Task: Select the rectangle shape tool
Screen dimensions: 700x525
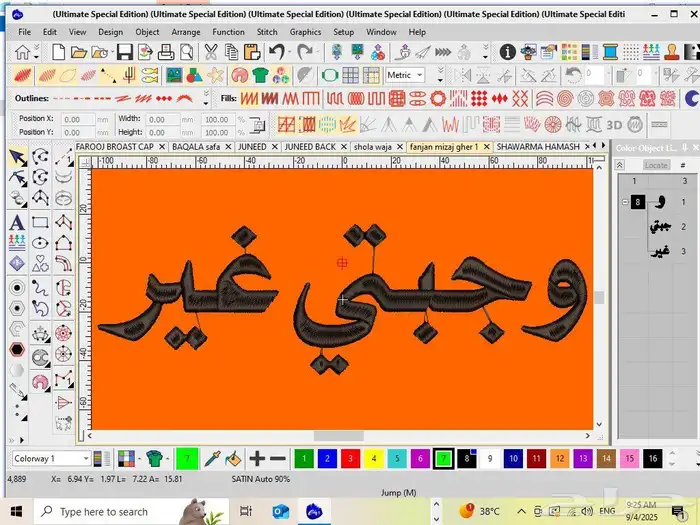Action: (40, 222)
